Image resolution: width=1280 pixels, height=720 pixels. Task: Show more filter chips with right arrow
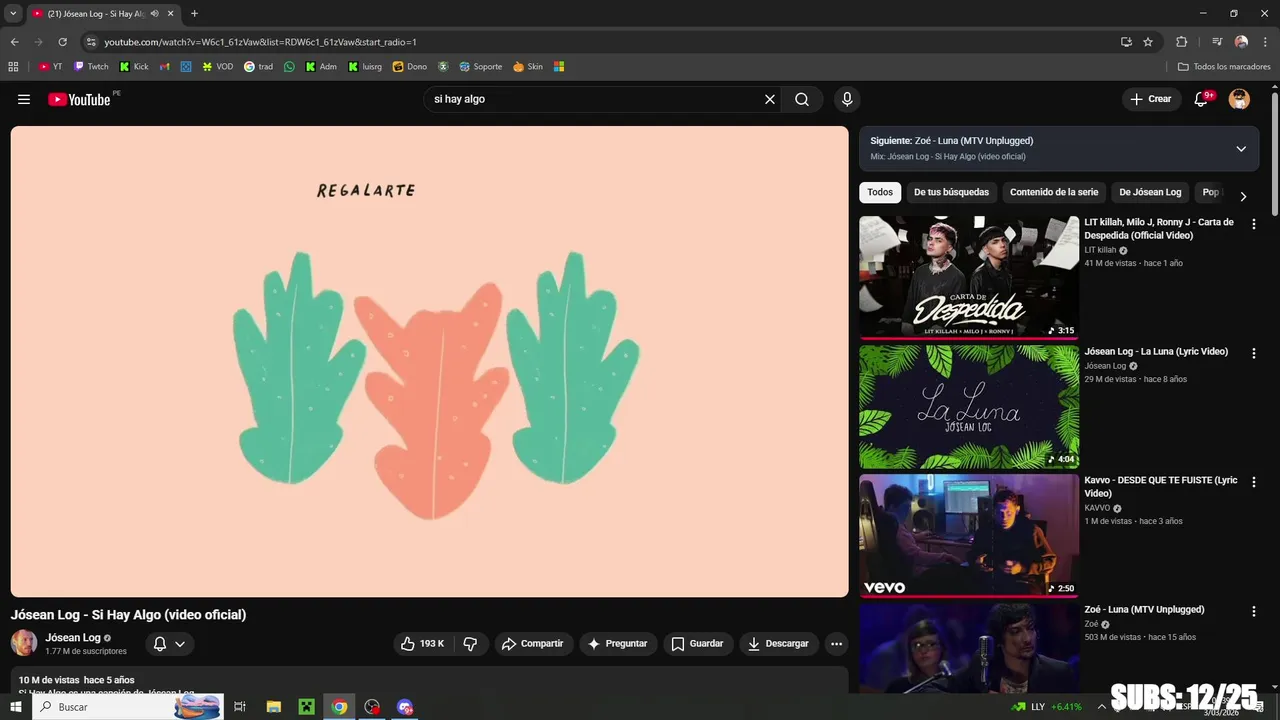1243,196
